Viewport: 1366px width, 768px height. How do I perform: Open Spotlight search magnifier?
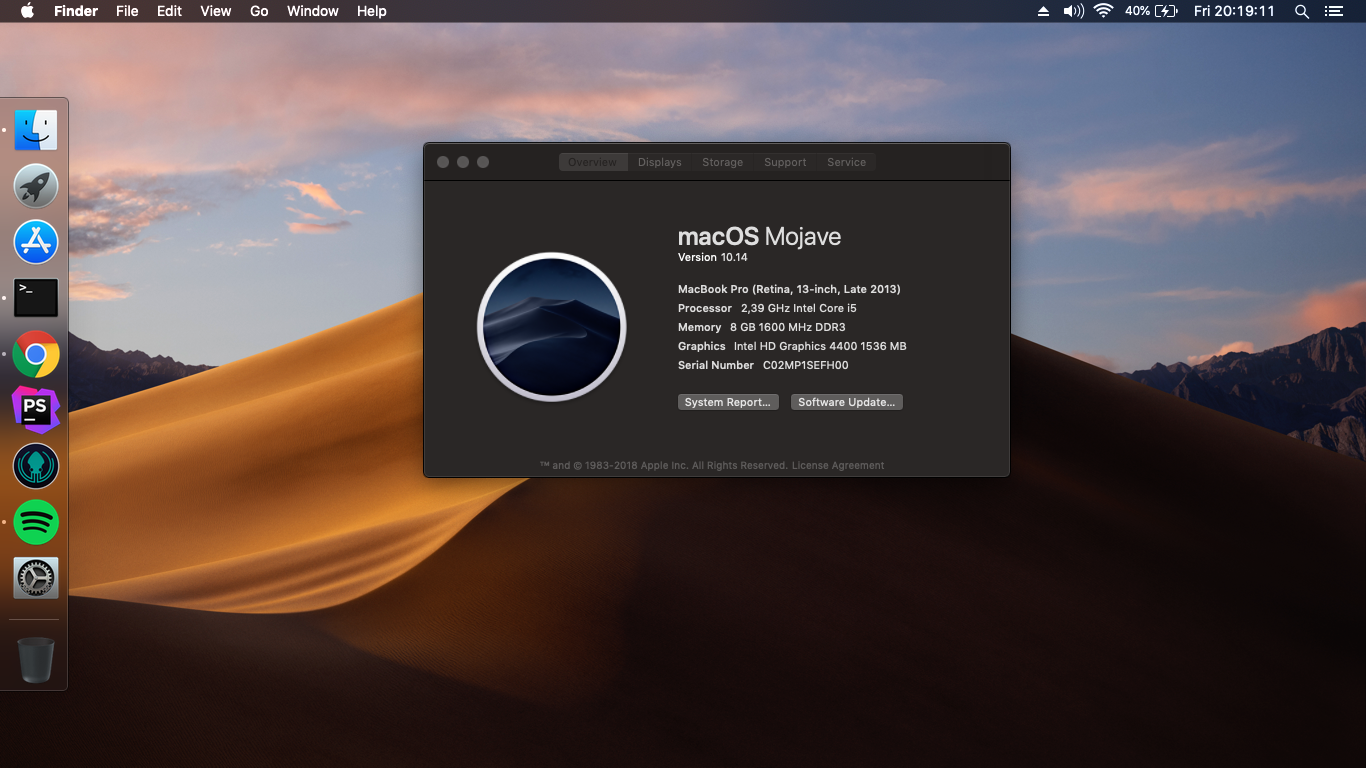(x=1302, y=11)
